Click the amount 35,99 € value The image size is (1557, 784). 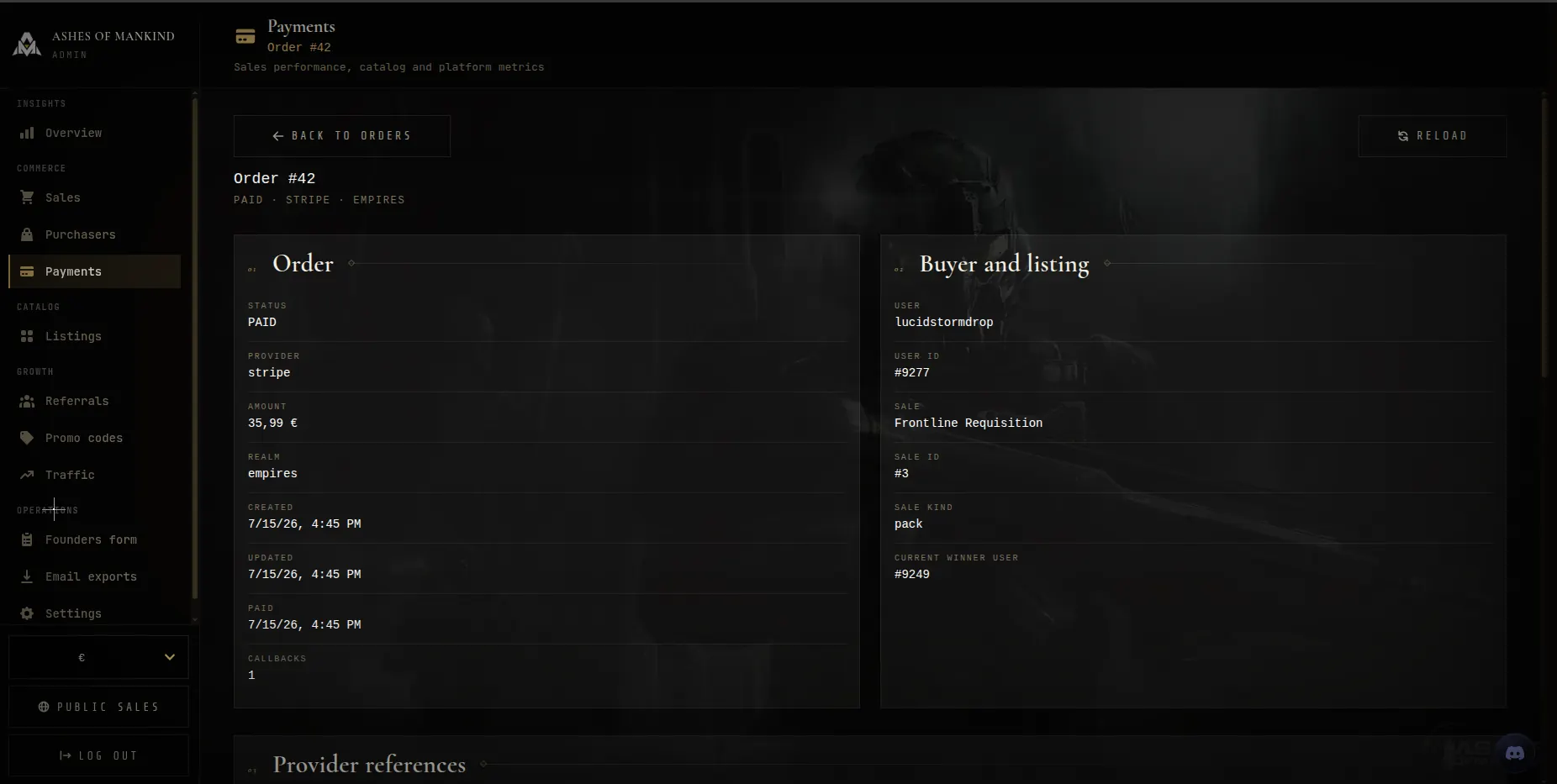(272, 423)
